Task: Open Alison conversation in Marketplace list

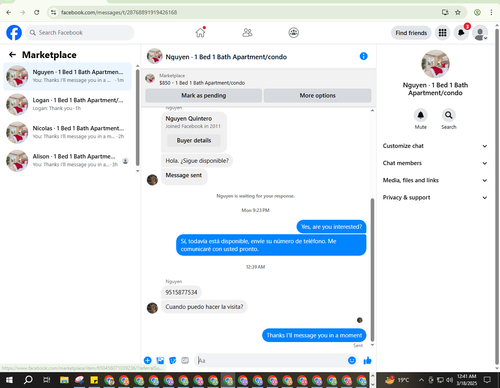Action: coord(67,160)
